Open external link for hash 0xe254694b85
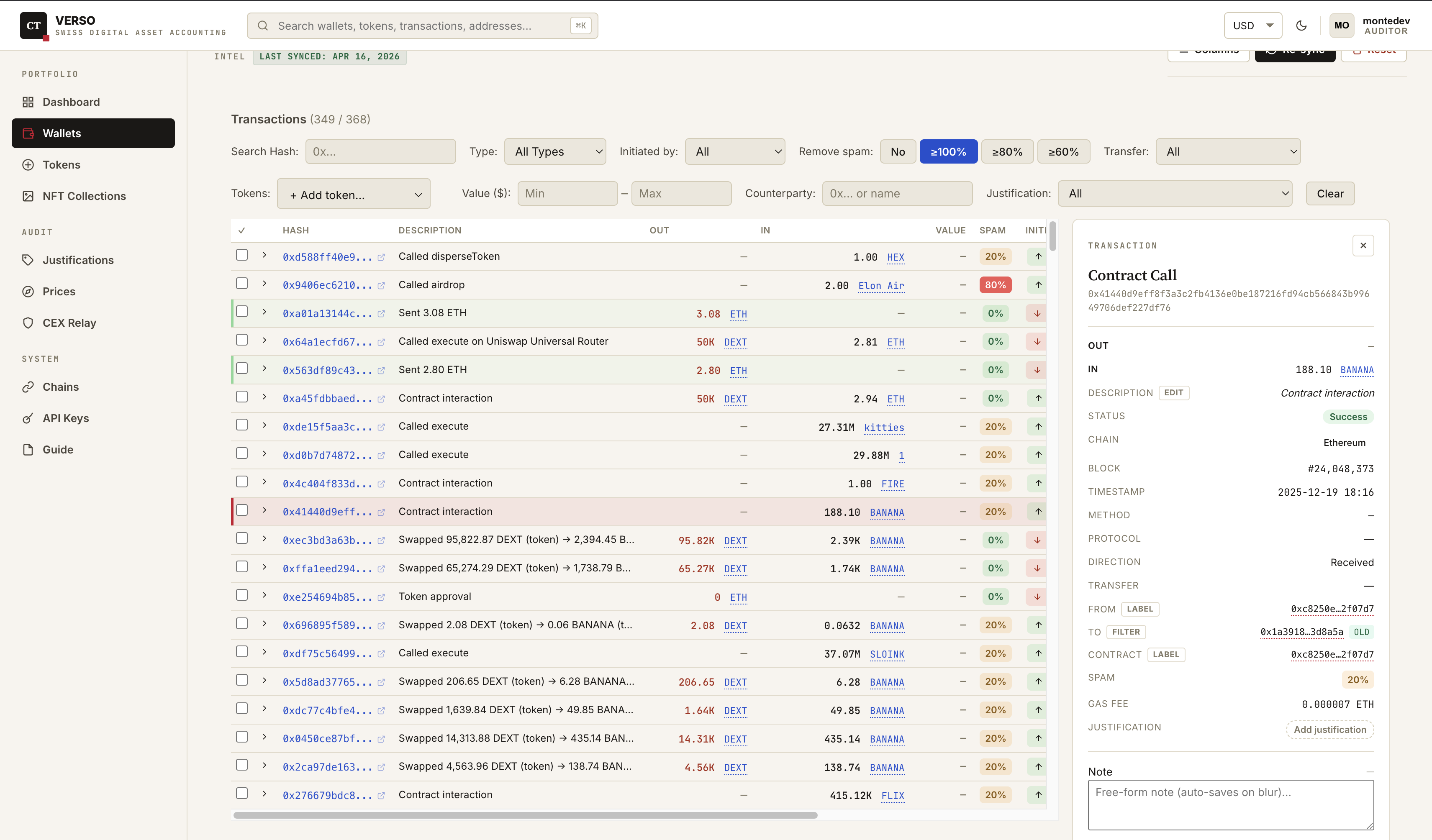Viewport: 1432px width, 840px height. click(381, 597)
